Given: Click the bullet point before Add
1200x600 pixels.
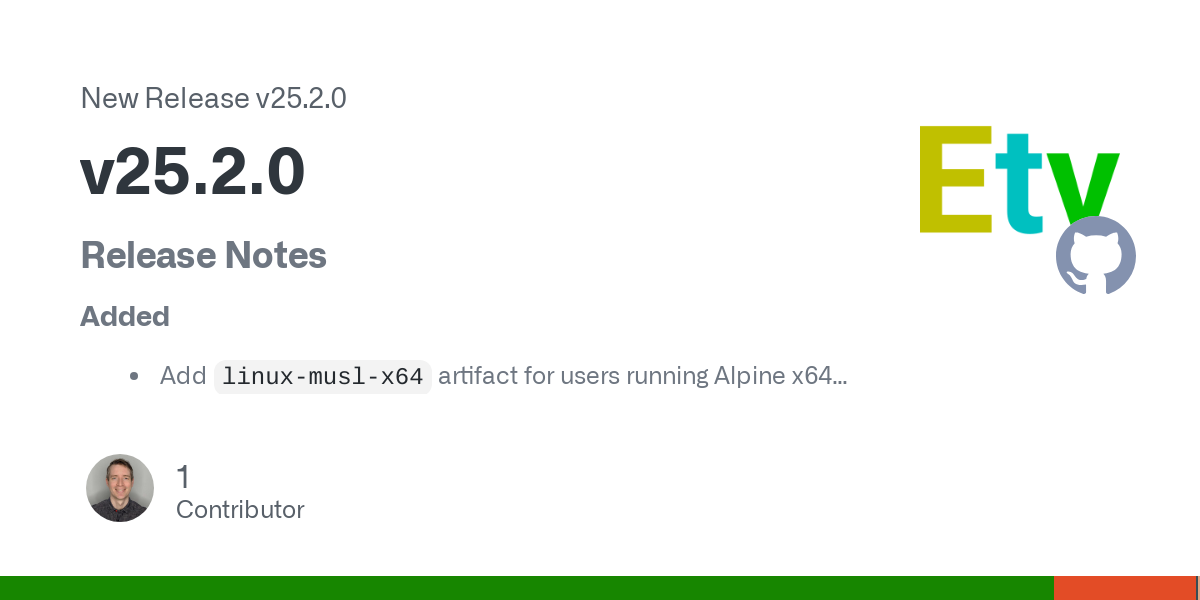Looking at the screenshot, I should (x=134, y=377).
